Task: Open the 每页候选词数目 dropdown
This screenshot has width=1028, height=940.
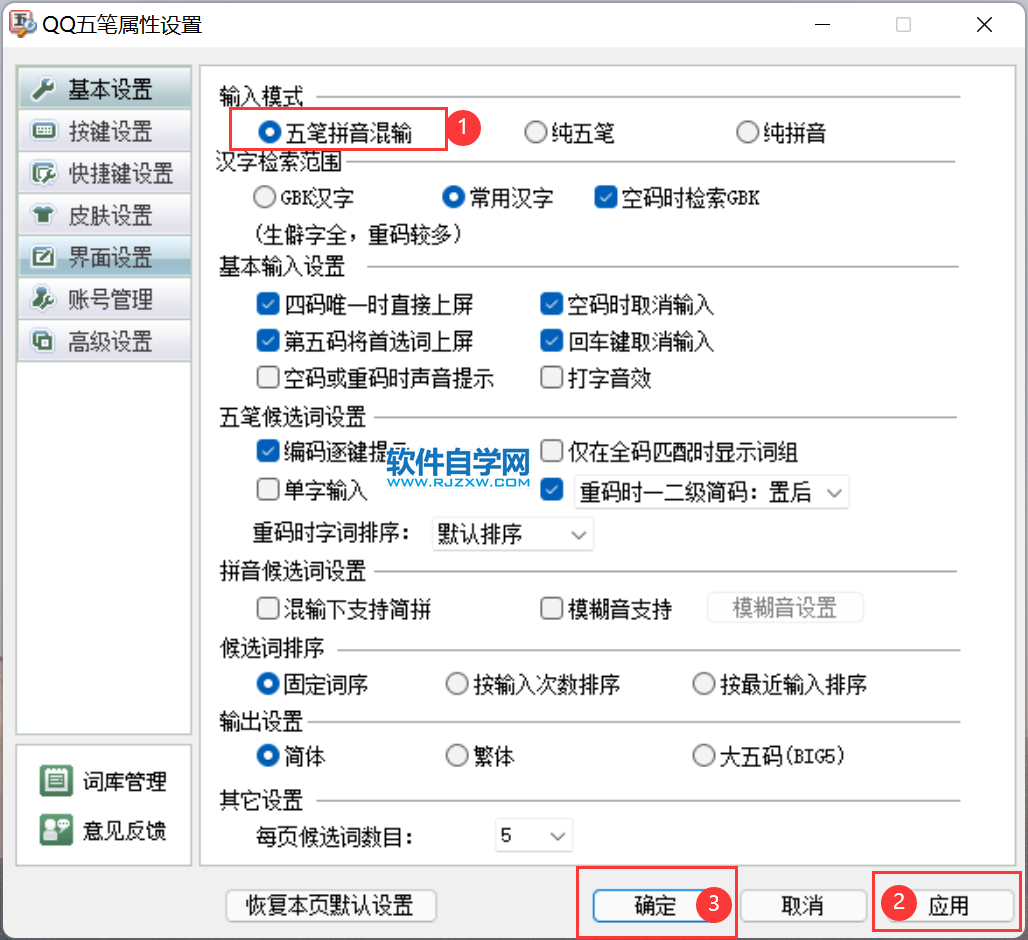Action: [534, 835]
